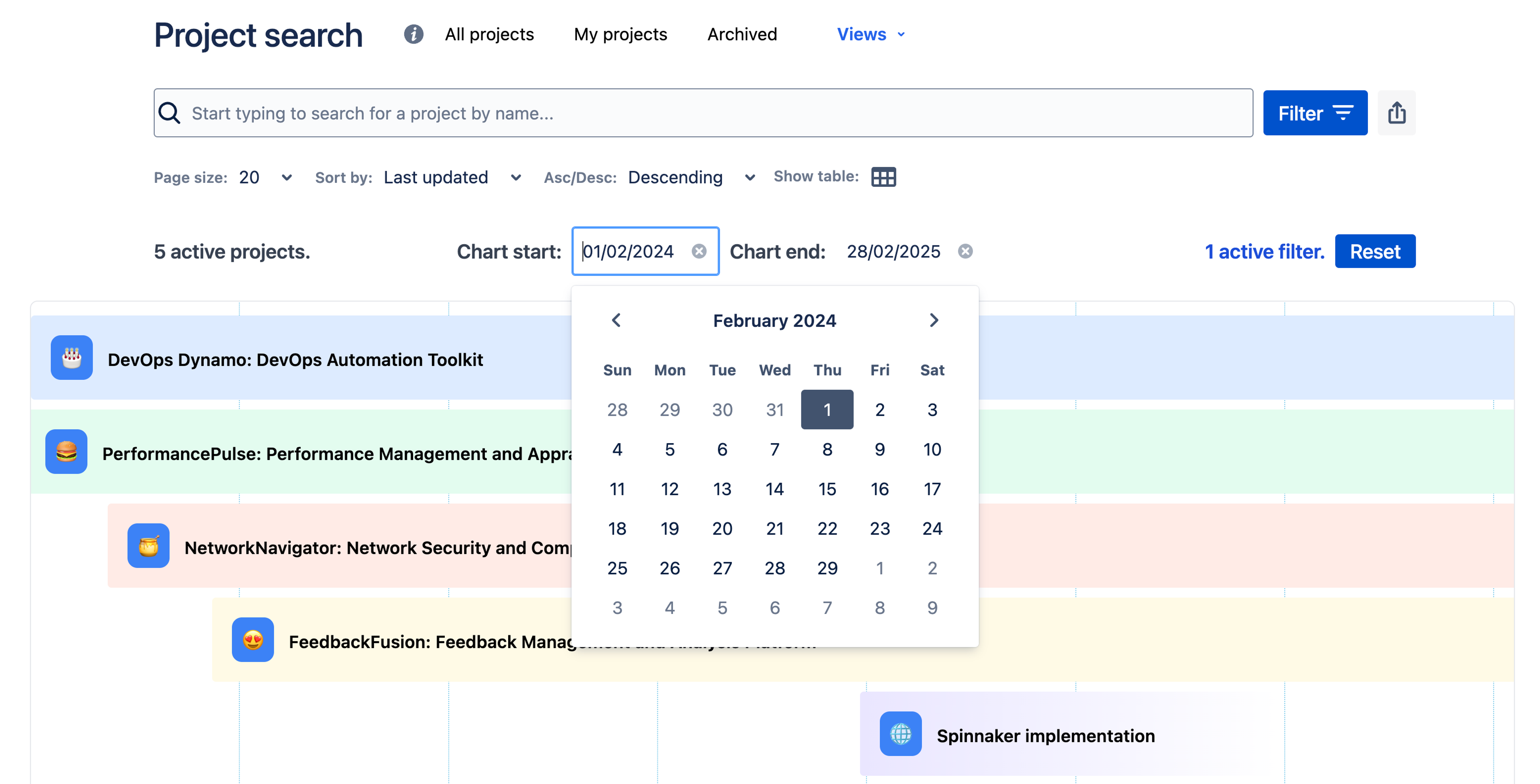Open the Sort by Last updated dropdown
The width and height of the screenshot is (1540, 784).
click(x=452, y=178)
